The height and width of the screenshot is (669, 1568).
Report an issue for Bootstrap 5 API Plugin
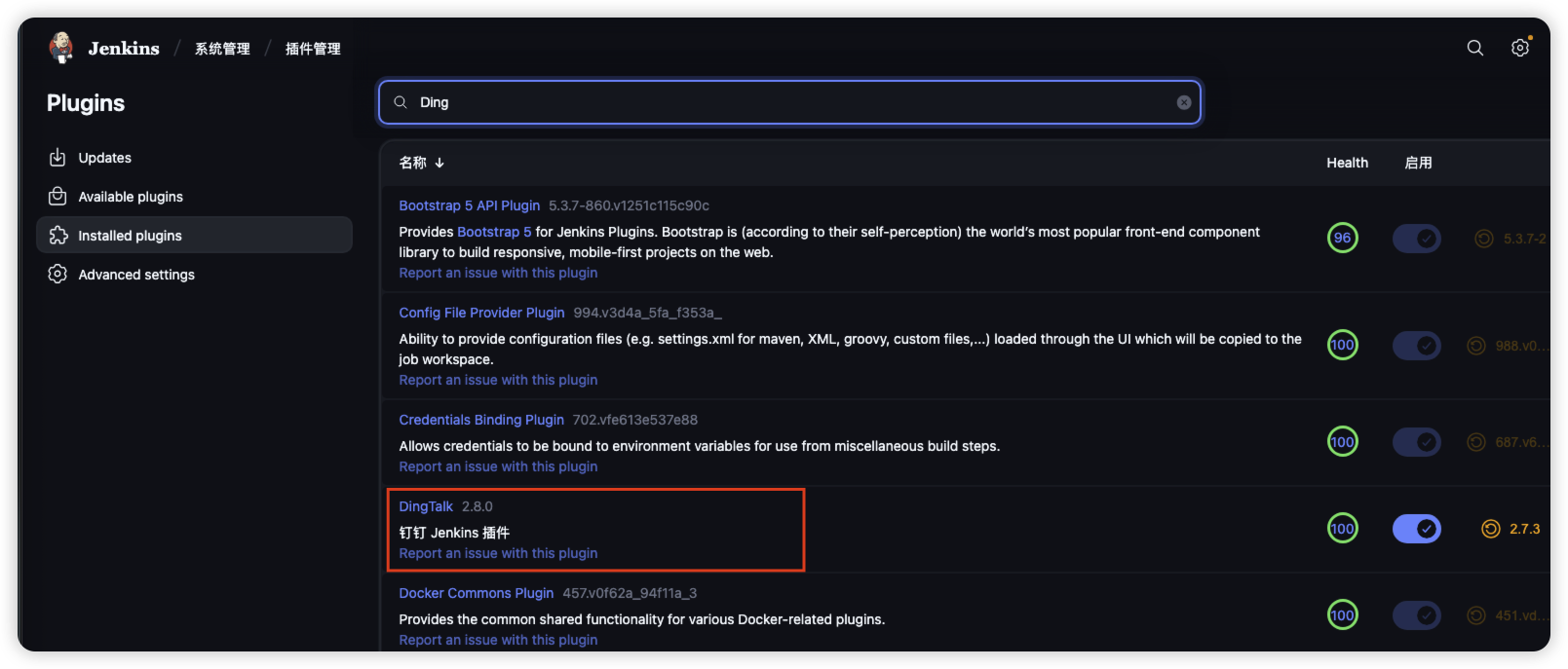(498, 273)
